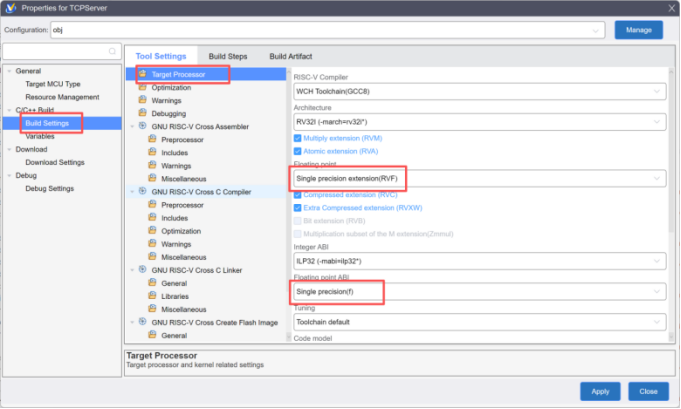Click the Assembler Miscellaneous folder icon
Viewport: 681px width, 409px height.
pyautogui.click(x=152, y=178)
